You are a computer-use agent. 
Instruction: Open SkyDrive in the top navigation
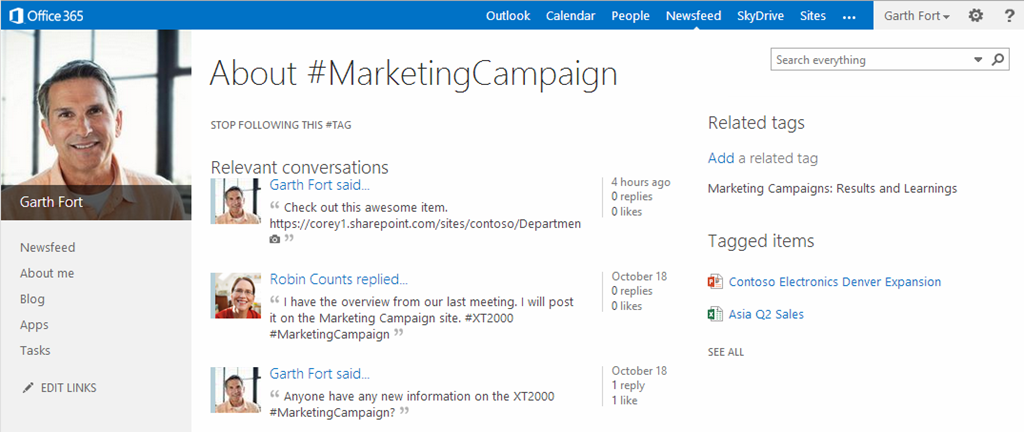tap(760, 16)
